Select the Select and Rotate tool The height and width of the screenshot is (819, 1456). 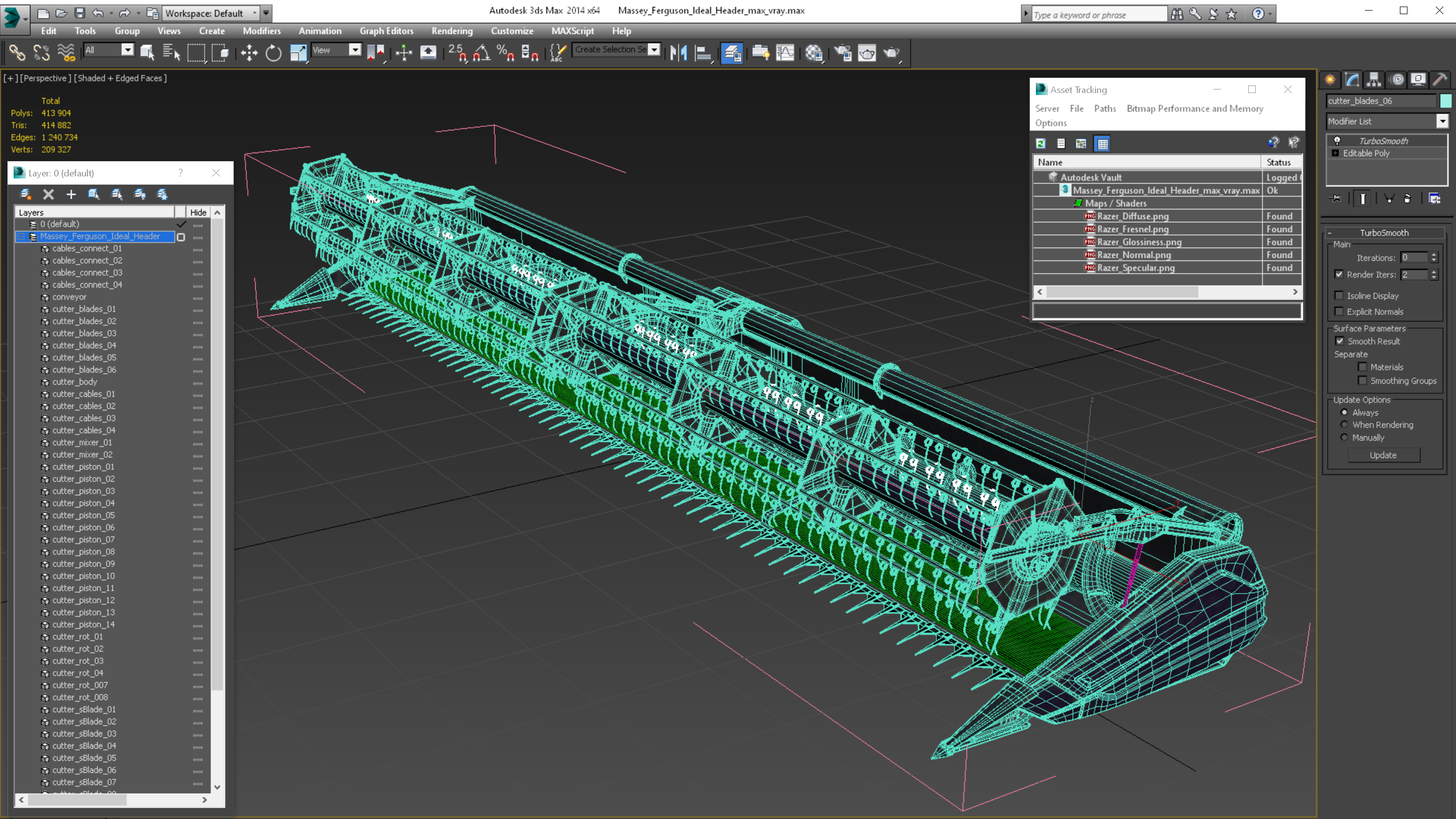point(274,53)
